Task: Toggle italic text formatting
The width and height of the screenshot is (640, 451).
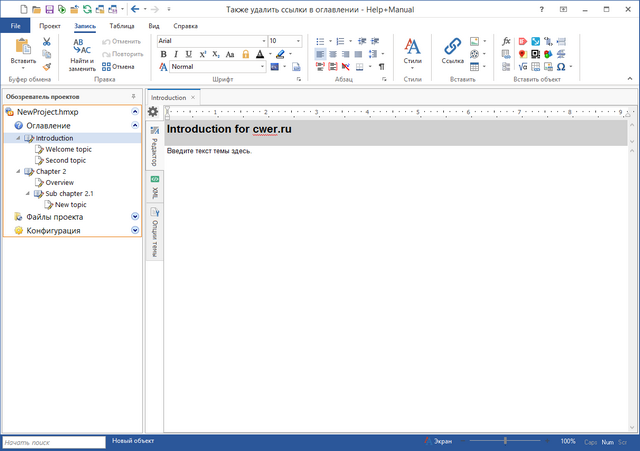Action: (176, 54)
